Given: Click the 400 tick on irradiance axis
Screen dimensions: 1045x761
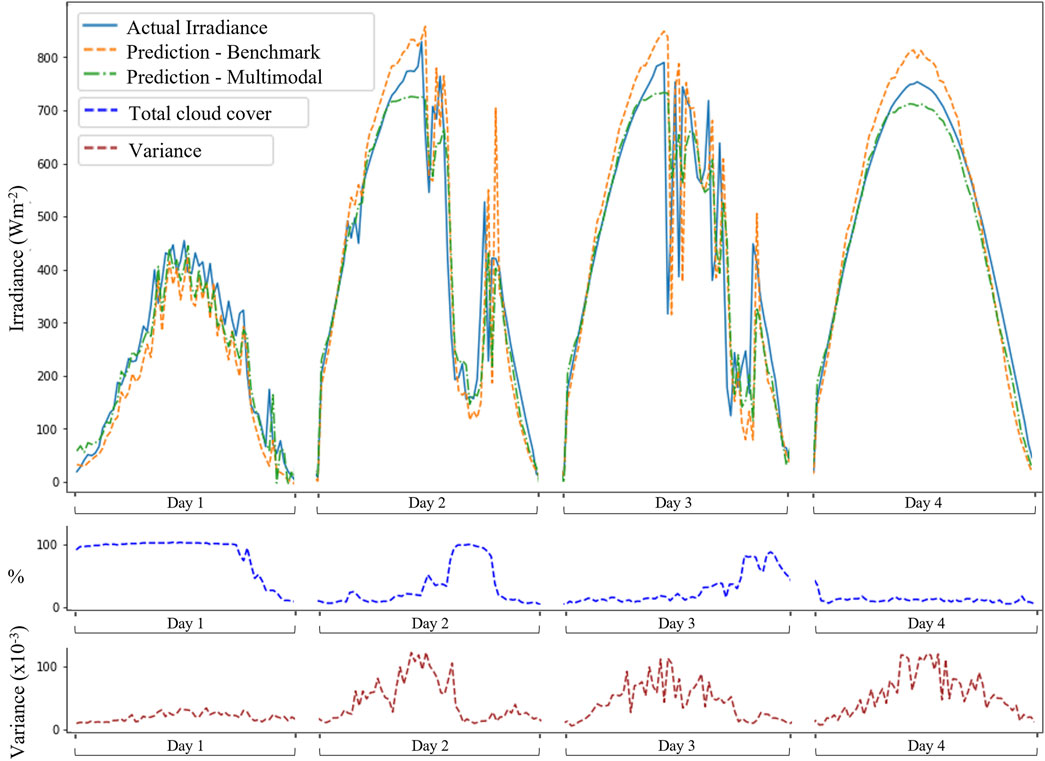Looking at the screenshot, I should (x=47, y=270).
